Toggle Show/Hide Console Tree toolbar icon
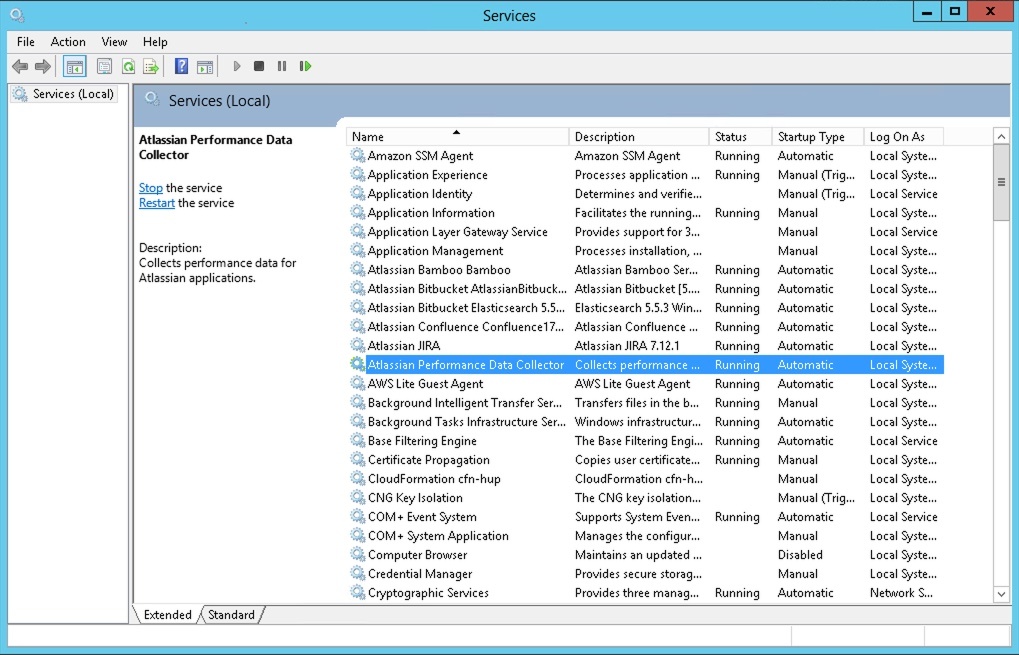This screenshot has height=655, width=1019. click(x=75, y=66)
